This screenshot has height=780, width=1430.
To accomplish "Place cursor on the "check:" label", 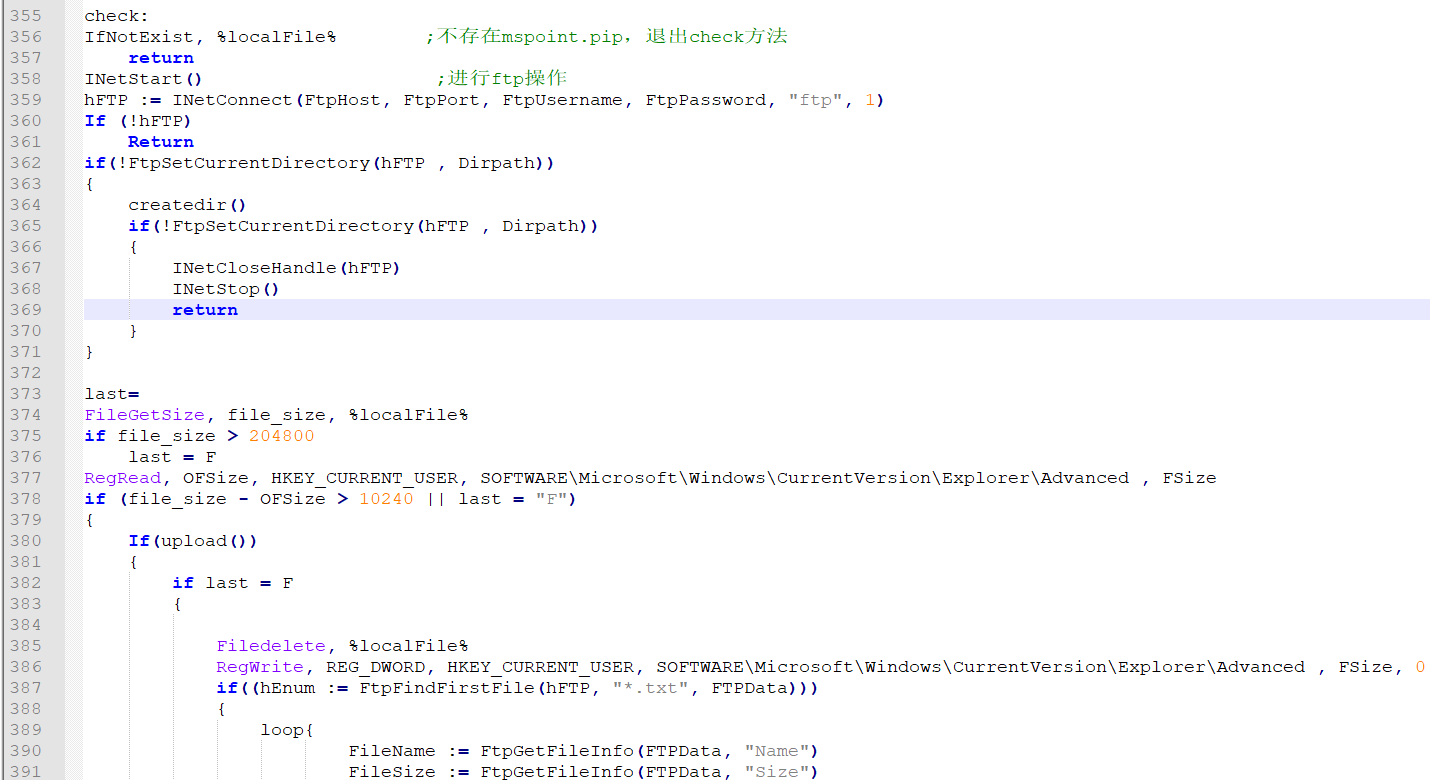I will click(112, 16).
